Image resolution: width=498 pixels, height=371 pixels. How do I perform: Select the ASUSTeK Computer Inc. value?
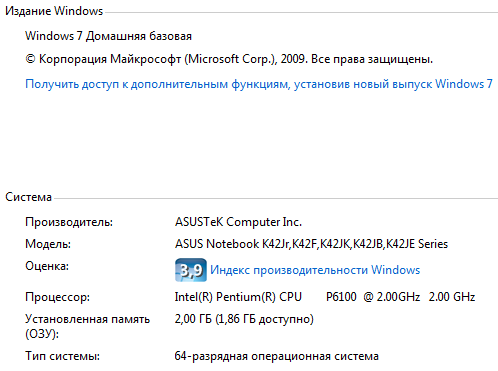[x=238, y=222]
